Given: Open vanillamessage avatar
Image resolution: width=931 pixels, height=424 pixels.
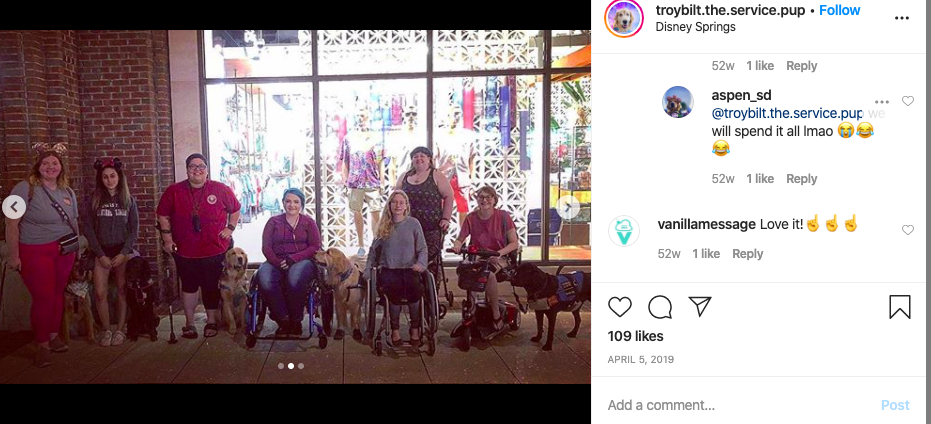Looking at the screenshot, I should [x=624, y=231].
